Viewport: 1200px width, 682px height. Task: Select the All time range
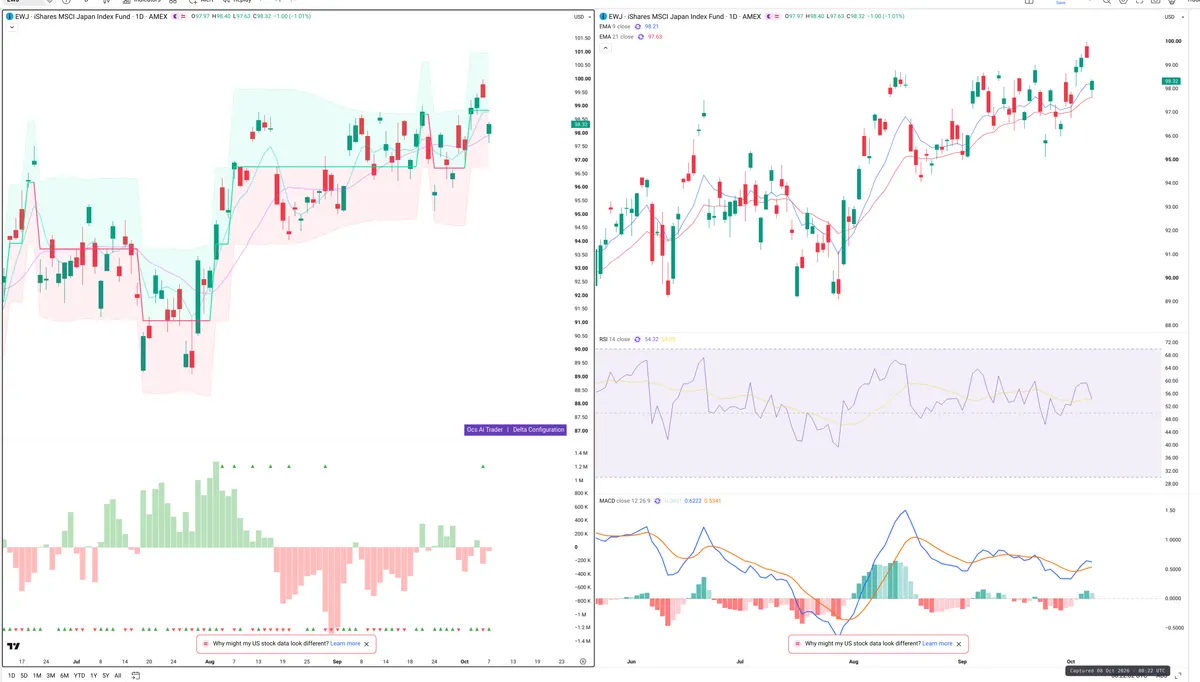118,676
